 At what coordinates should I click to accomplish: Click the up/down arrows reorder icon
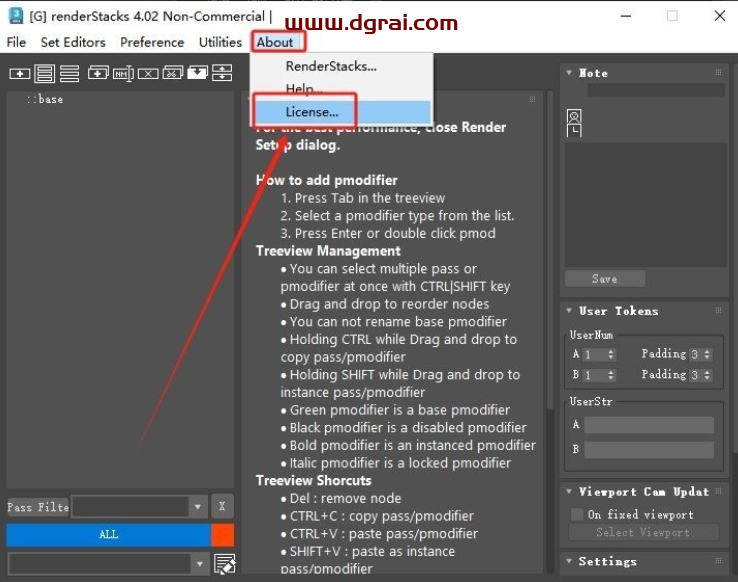click(x=222, y=73)
